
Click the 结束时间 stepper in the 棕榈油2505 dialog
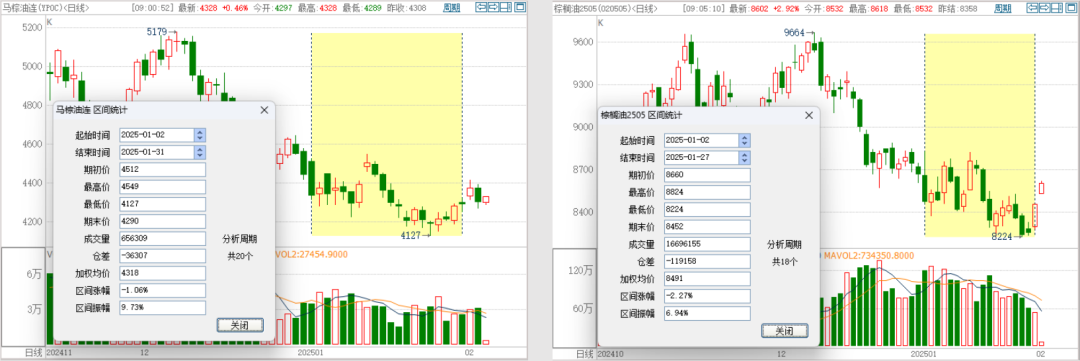pyautogui.click(x=745, y=158)
